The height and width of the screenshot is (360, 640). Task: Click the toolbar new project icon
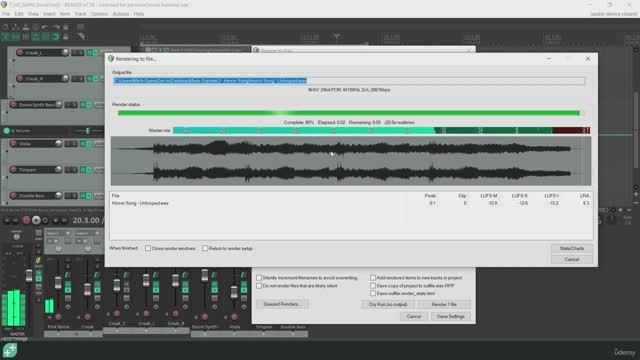[6, 27]
